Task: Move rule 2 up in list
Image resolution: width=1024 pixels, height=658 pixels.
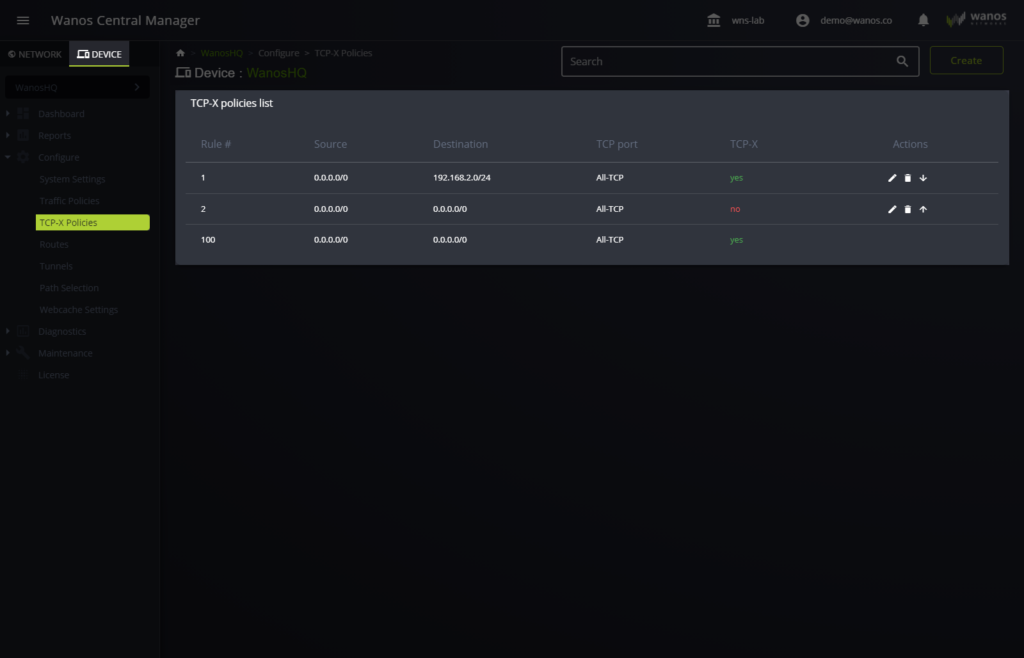Action: click(923, 210)
